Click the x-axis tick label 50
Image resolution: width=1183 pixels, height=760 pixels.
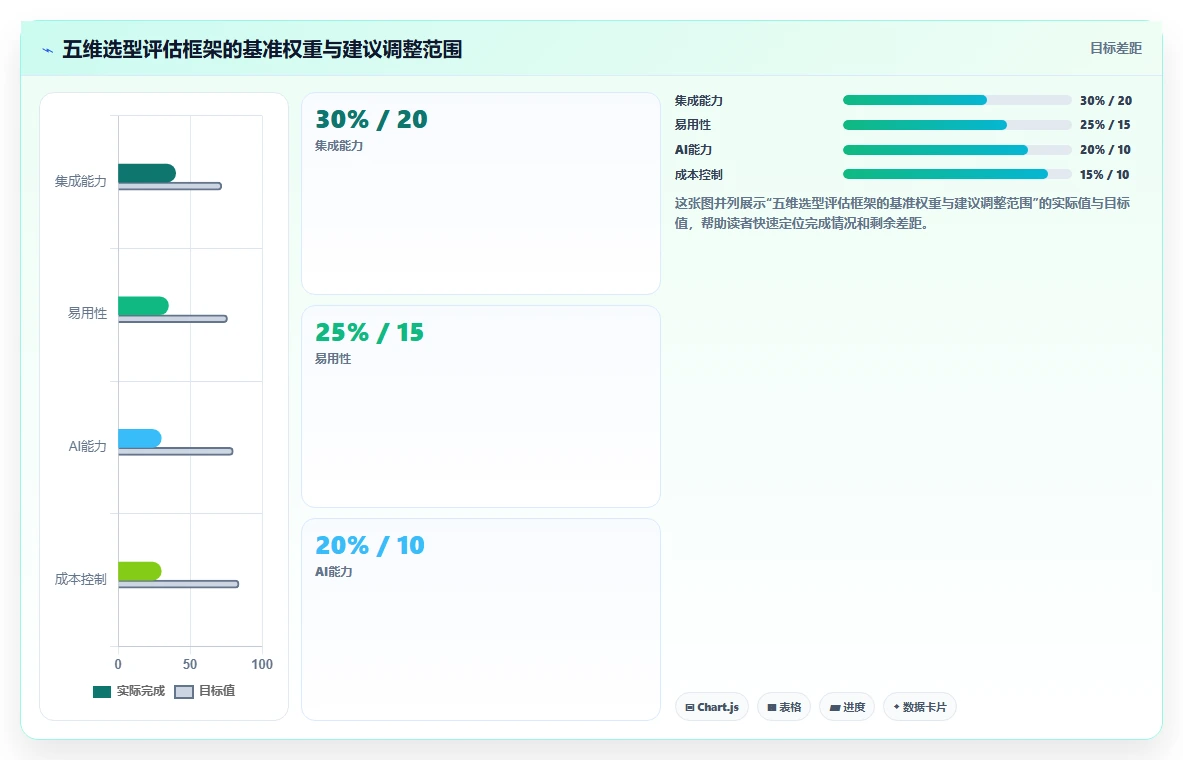coord(190,664)
